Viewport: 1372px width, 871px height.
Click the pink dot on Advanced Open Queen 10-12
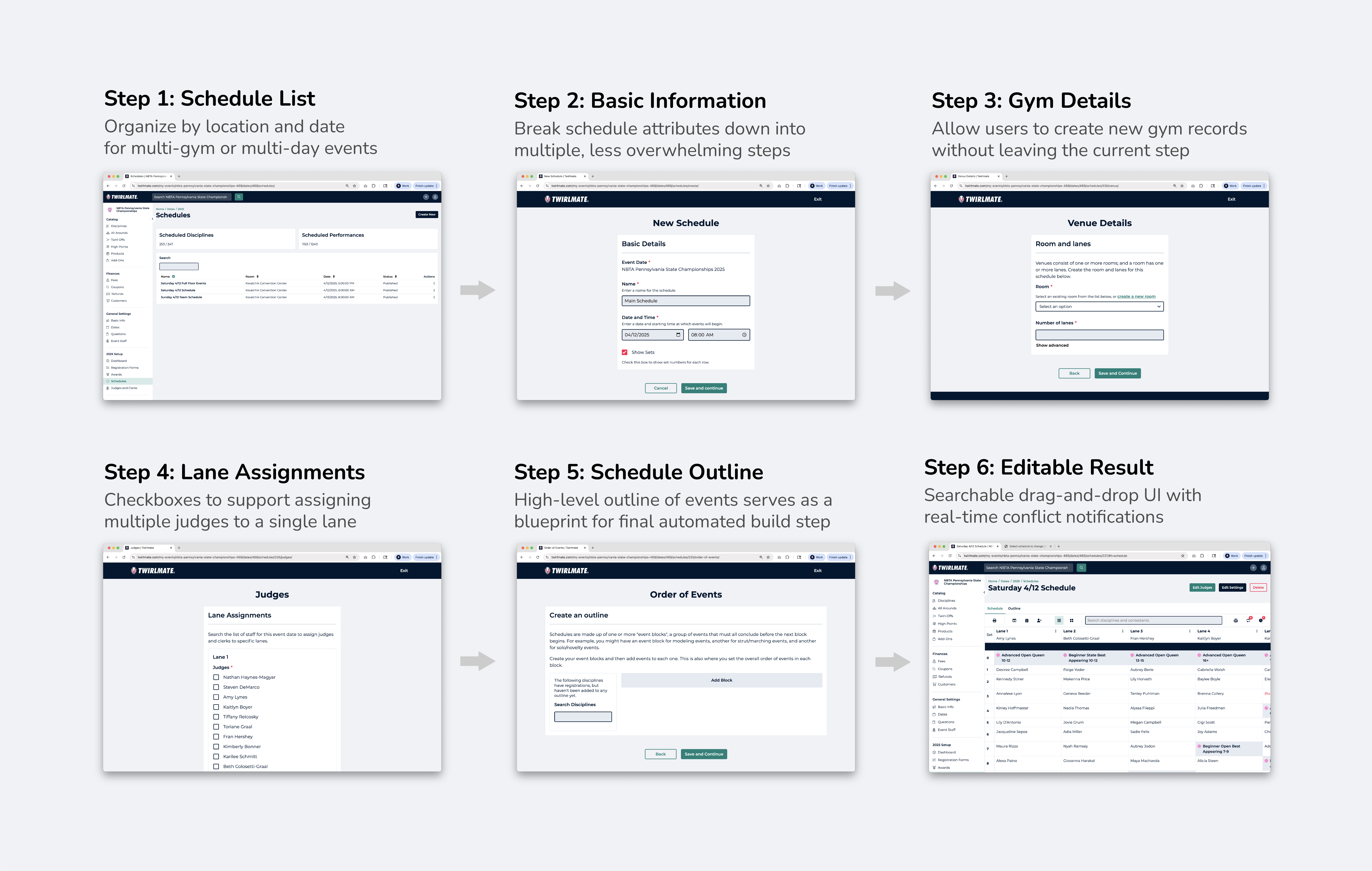pyautogui.click(x=998, y=655)
